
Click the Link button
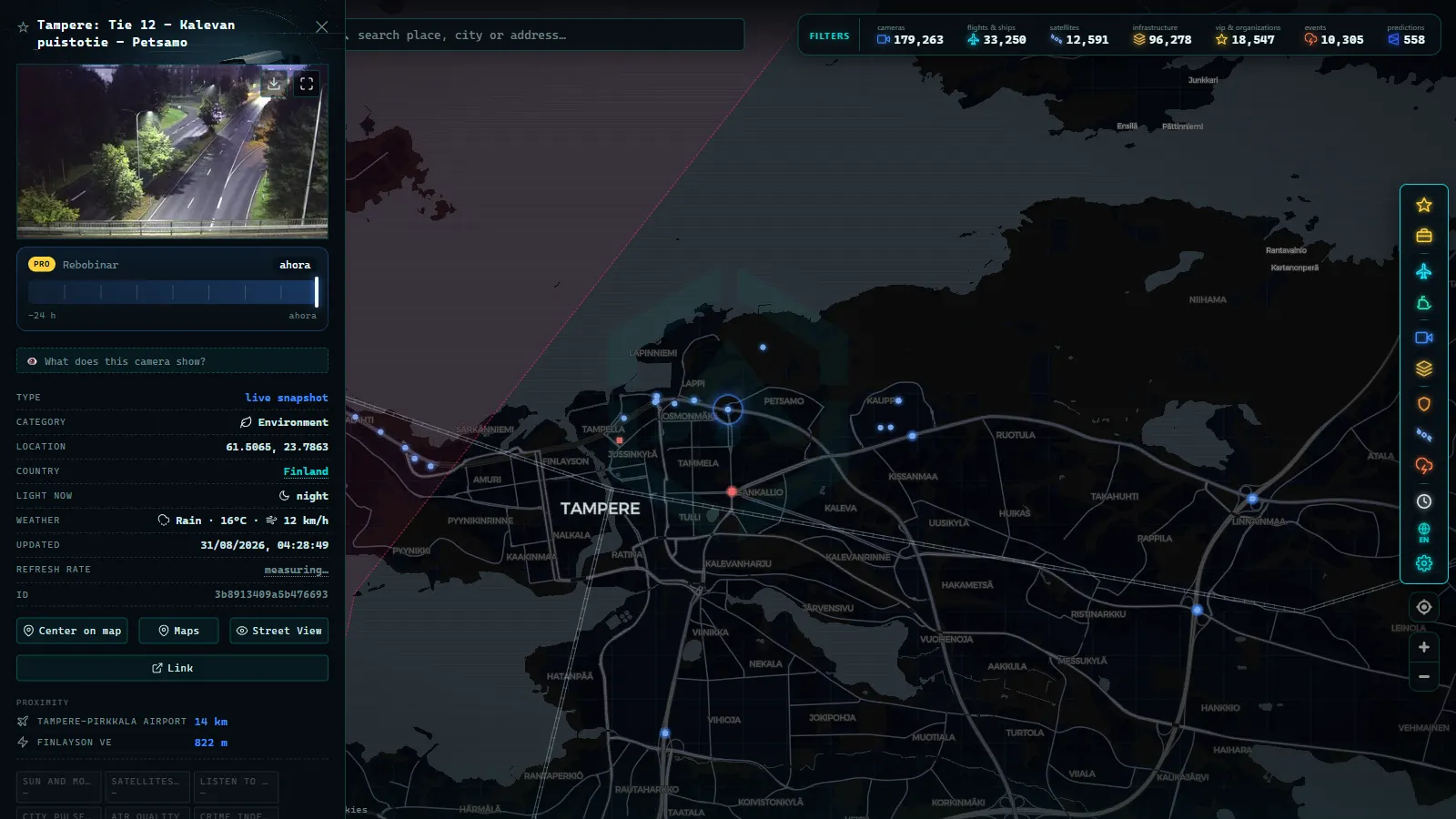[x=172, y=668]
